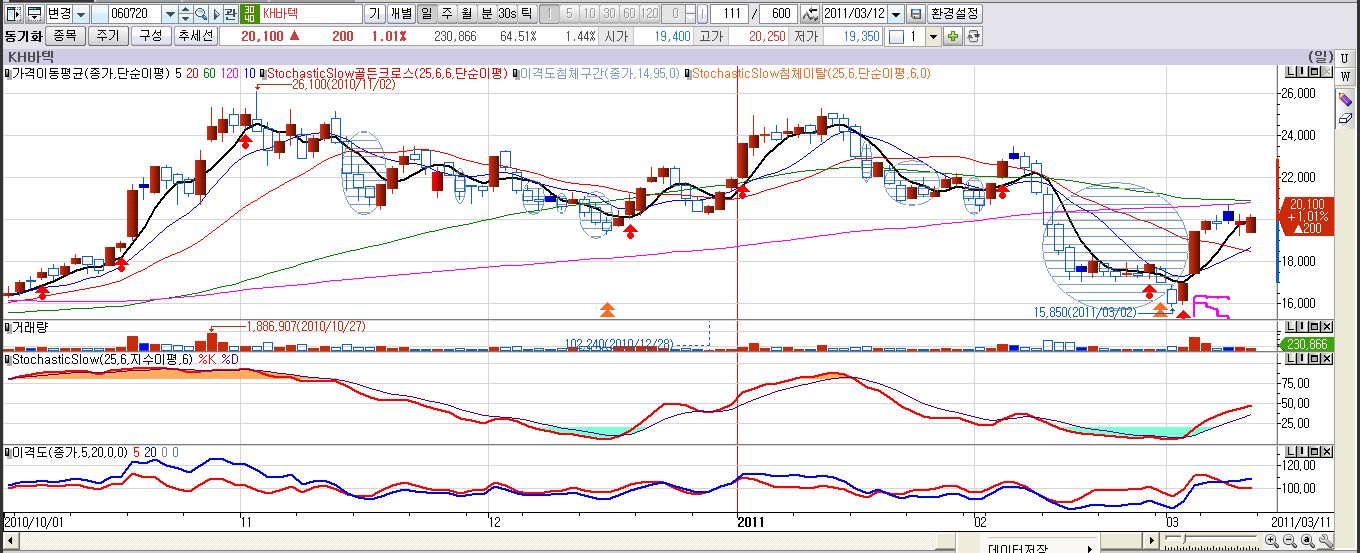Screen dimensions: 1360x553
Task: Click the 거래량 volume panel label
Action: pyautogui.click(x=28, y=326)
